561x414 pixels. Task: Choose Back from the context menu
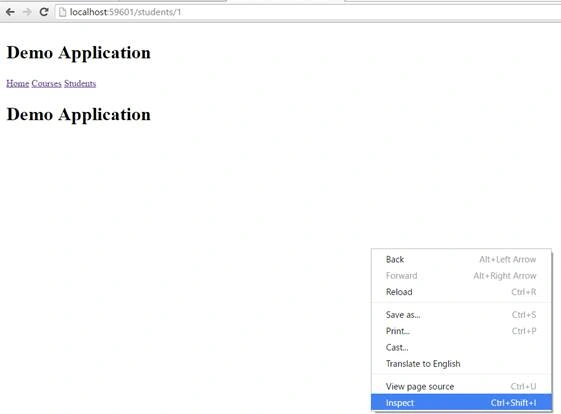click(x=462, y=259)
